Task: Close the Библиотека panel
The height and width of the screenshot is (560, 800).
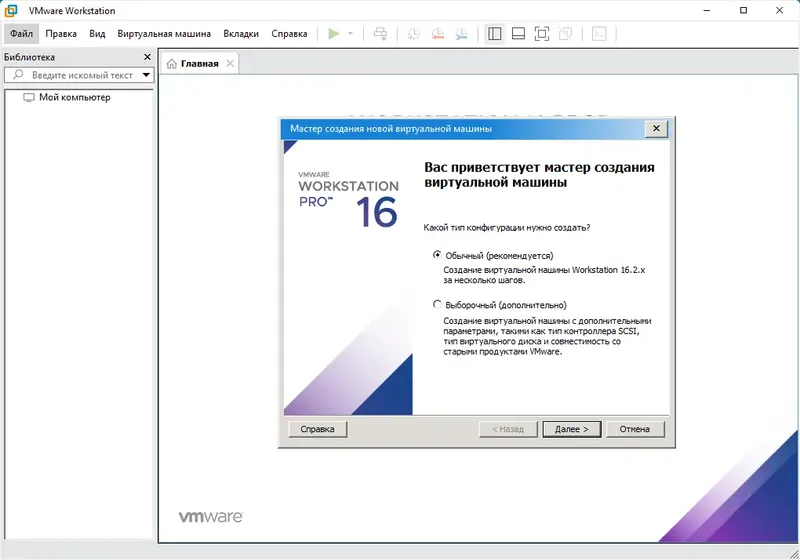Action: click(x=147, y=57)
